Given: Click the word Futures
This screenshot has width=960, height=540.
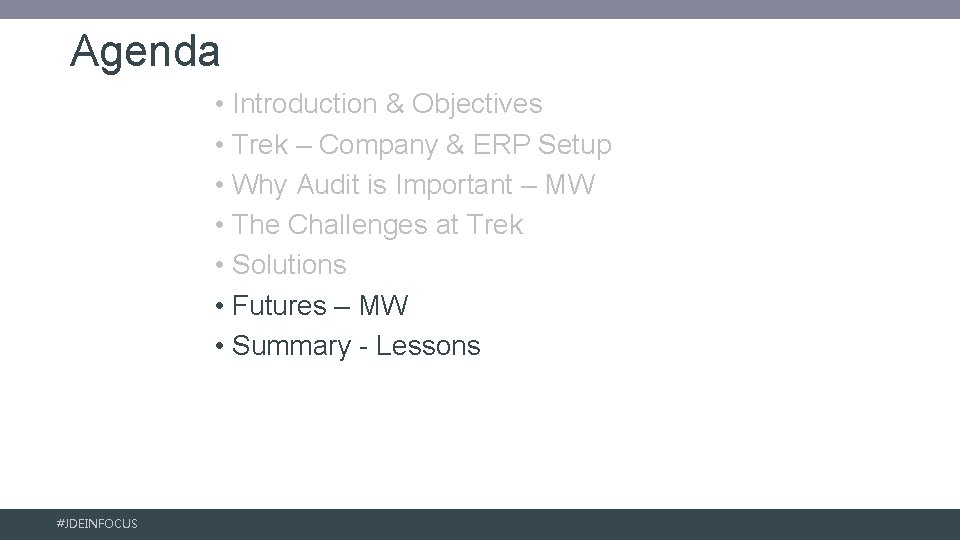Looking at the screenshot, I should (279, 305).
